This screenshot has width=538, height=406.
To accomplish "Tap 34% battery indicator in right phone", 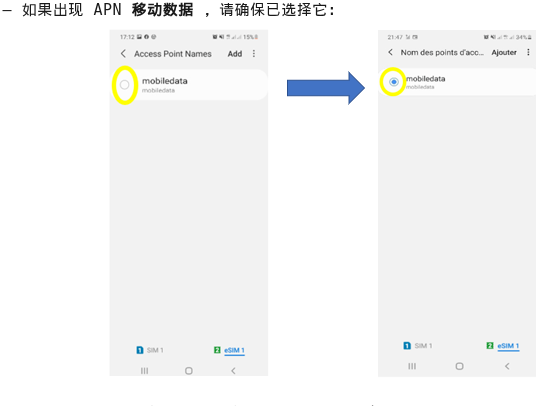I will point(524,37).
